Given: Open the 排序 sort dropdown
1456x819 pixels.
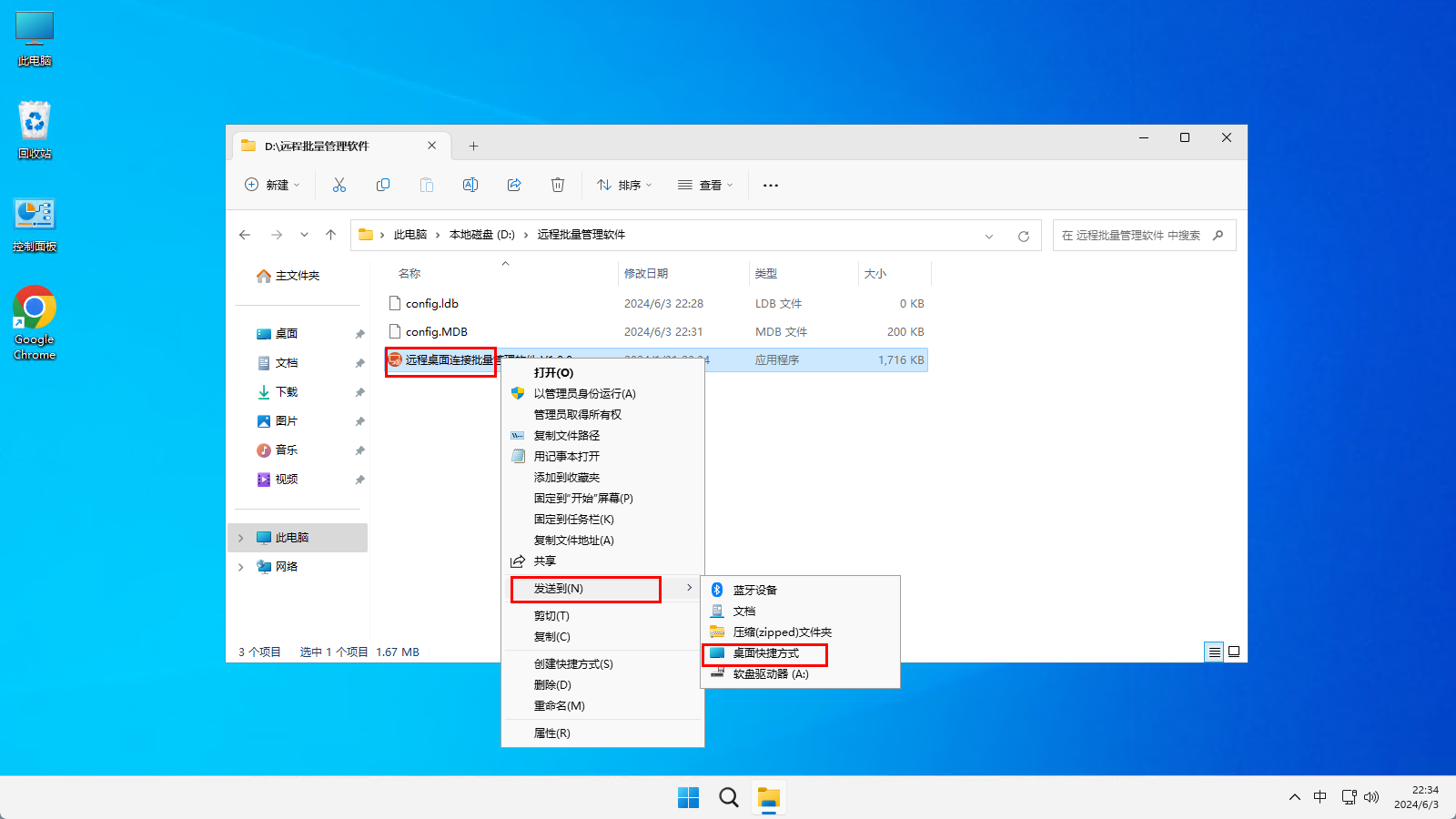Looking at the screenshot, I should point(624,185).
